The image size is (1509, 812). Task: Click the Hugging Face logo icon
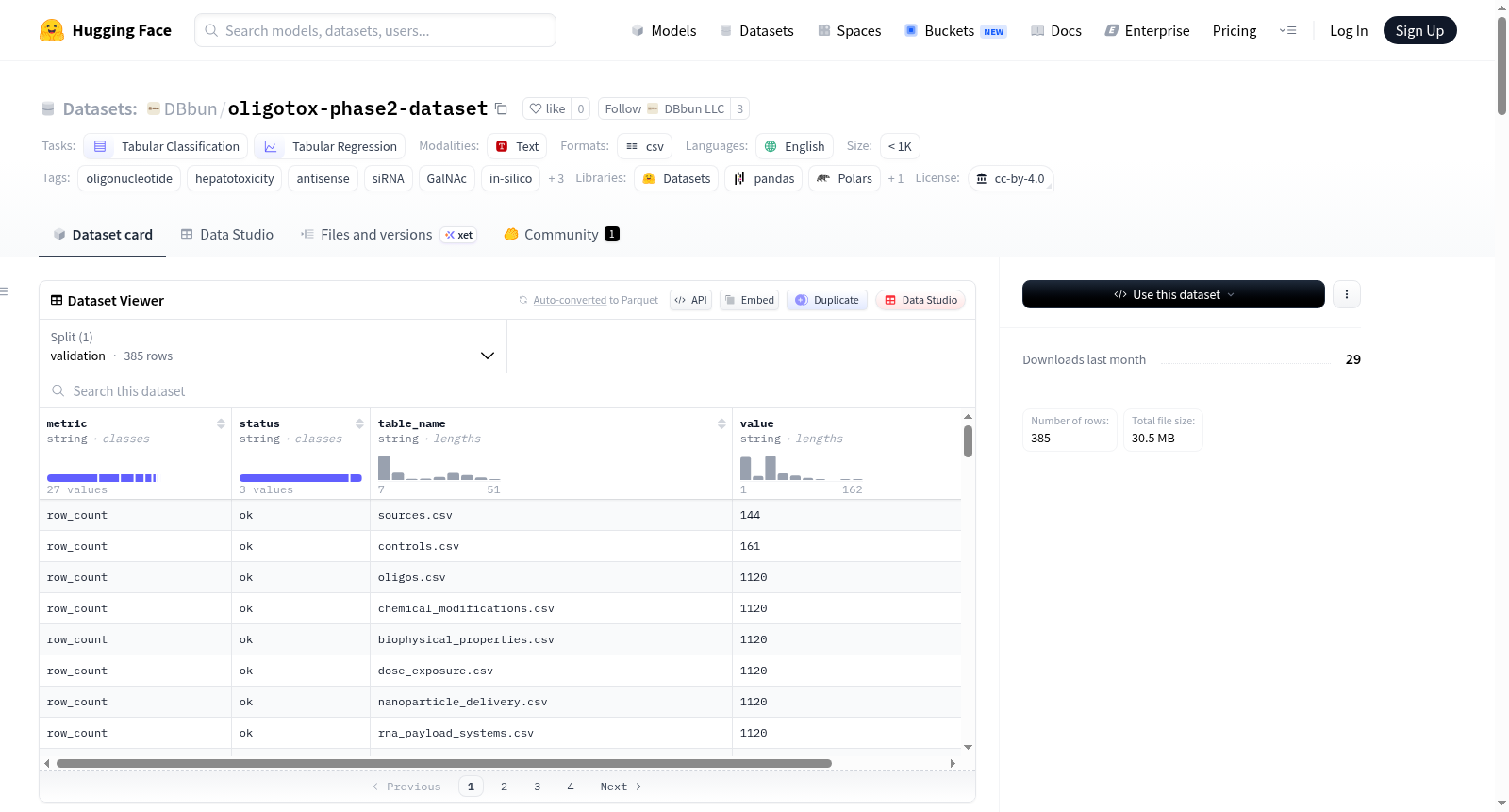tap(52, 30)
